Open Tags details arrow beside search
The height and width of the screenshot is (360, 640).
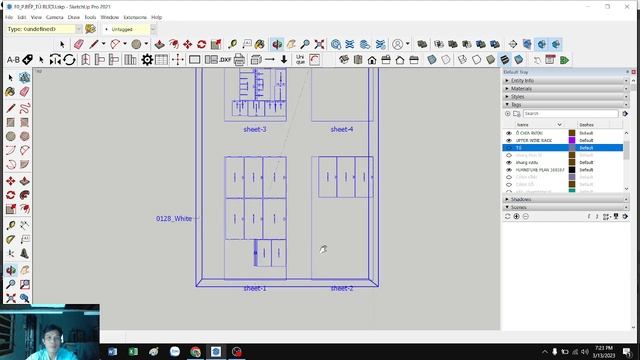pyautogui.click(x=625, y=113)
